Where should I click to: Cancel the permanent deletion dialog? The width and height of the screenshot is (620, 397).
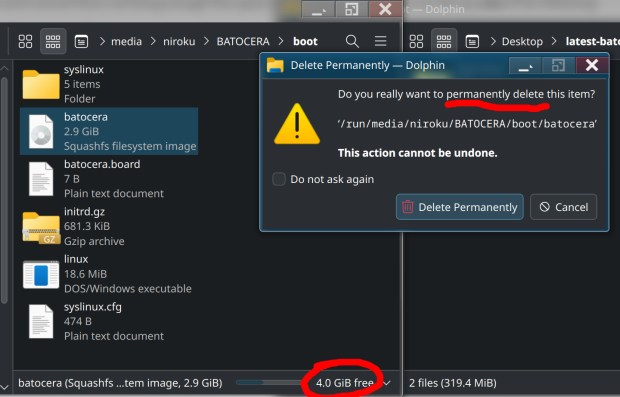563,207
